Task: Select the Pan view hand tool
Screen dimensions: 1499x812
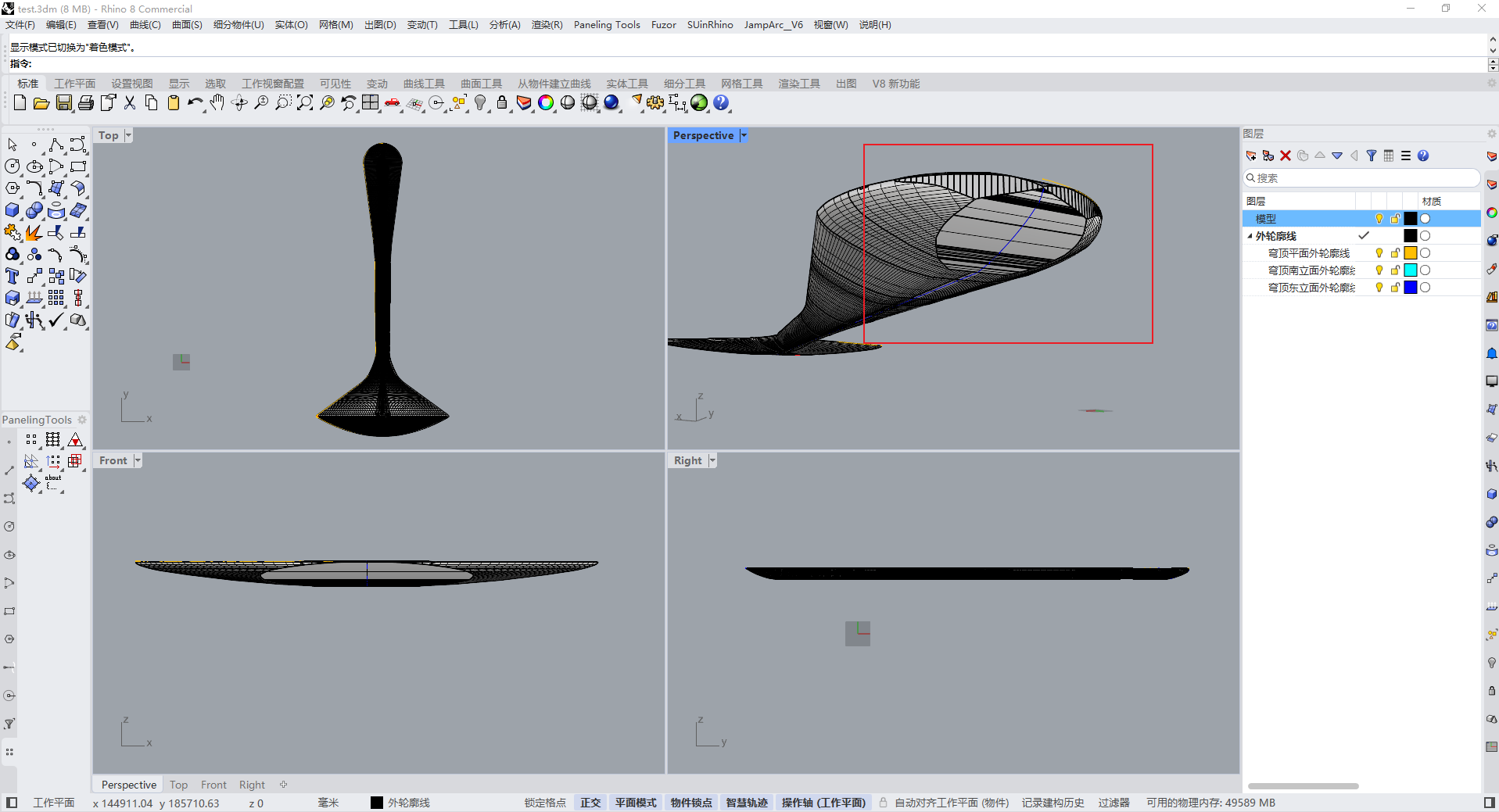Action: pos(217,103)
